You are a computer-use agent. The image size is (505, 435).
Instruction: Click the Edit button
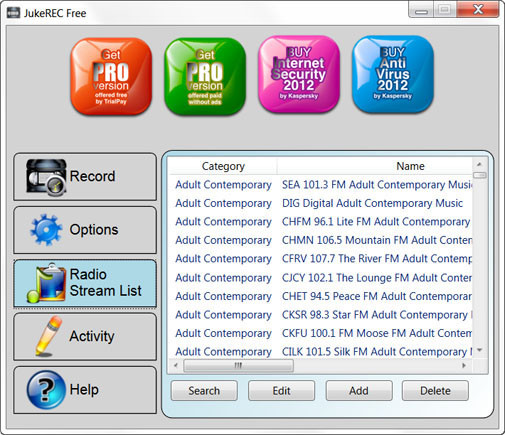click(281, 391)
